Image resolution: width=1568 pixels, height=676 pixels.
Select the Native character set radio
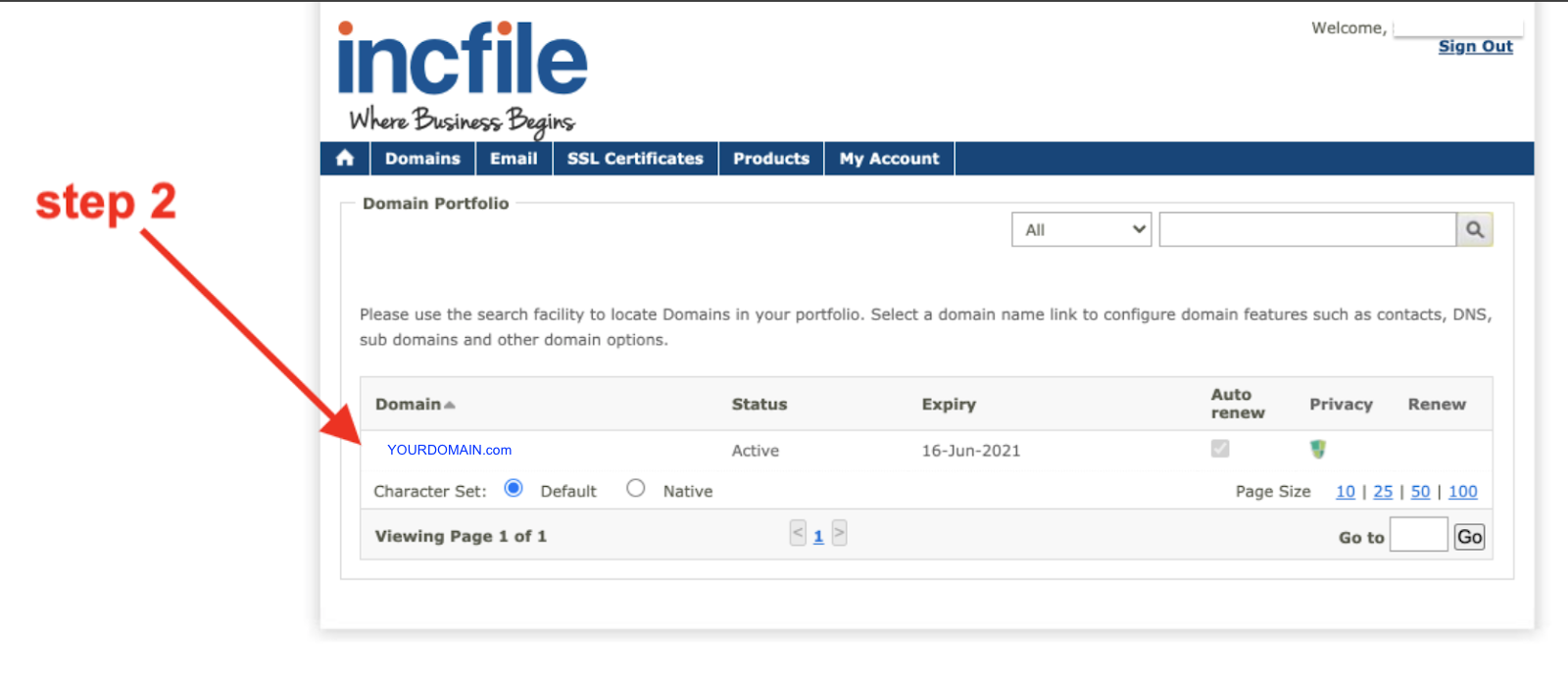[x=636, y=488]
